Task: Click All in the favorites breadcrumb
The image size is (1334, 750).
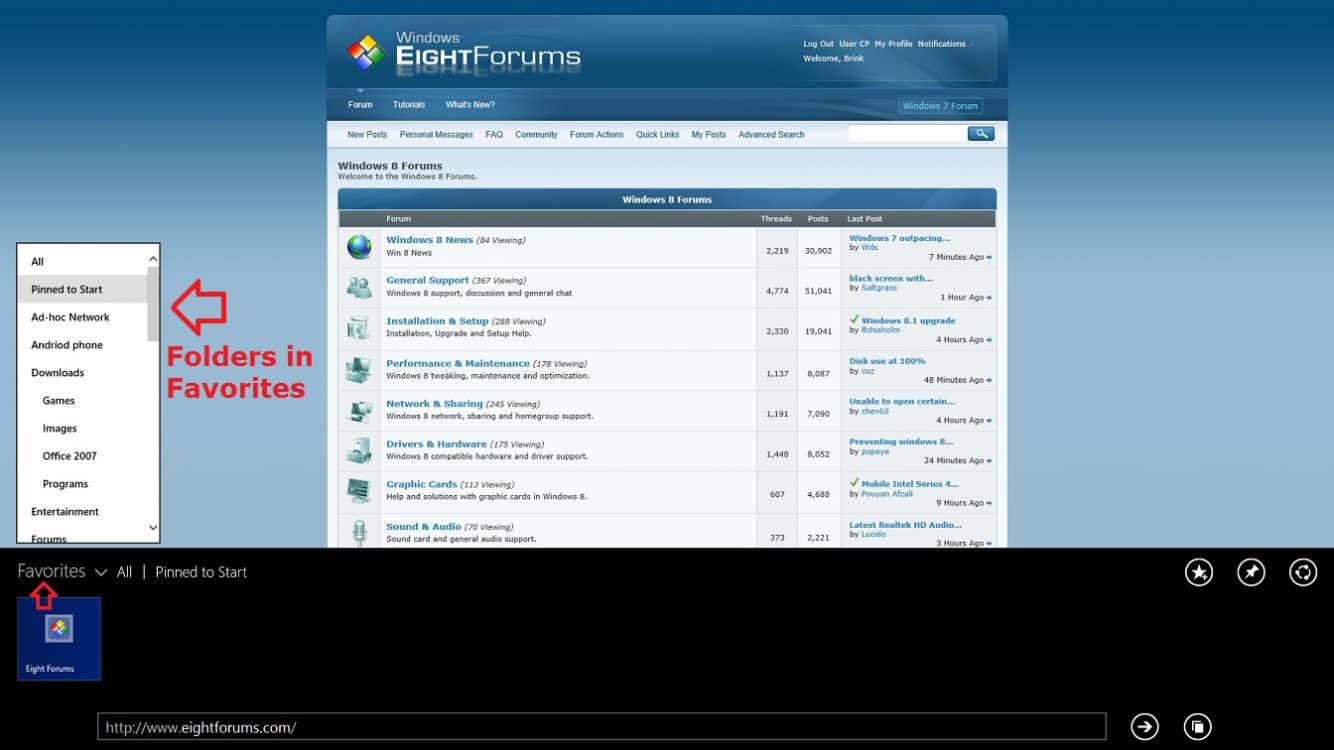Action: [124, 572]
